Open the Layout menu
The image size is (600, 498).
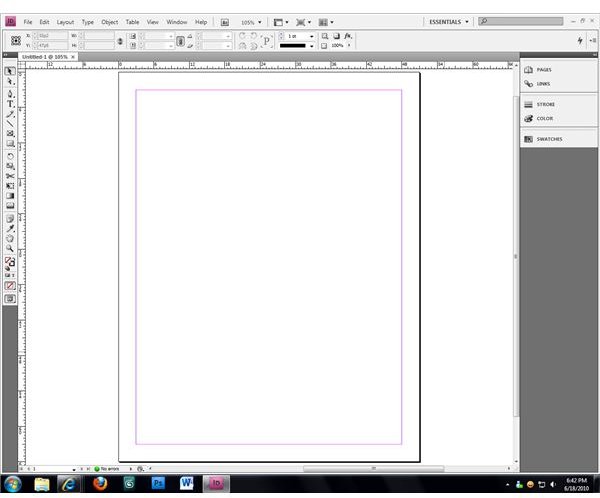[65, 21]
